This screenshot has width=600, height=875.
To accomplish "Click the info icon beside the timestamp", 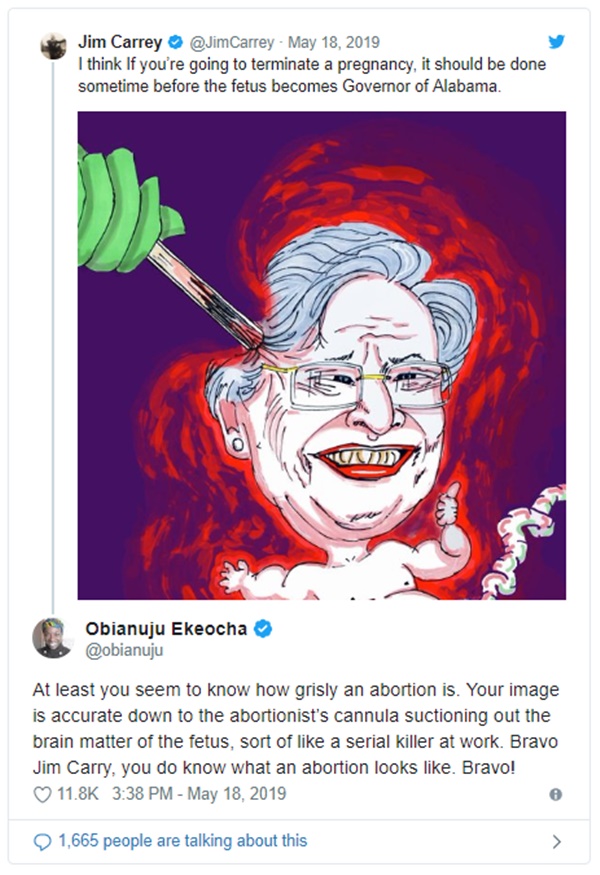I will [555, 794].
